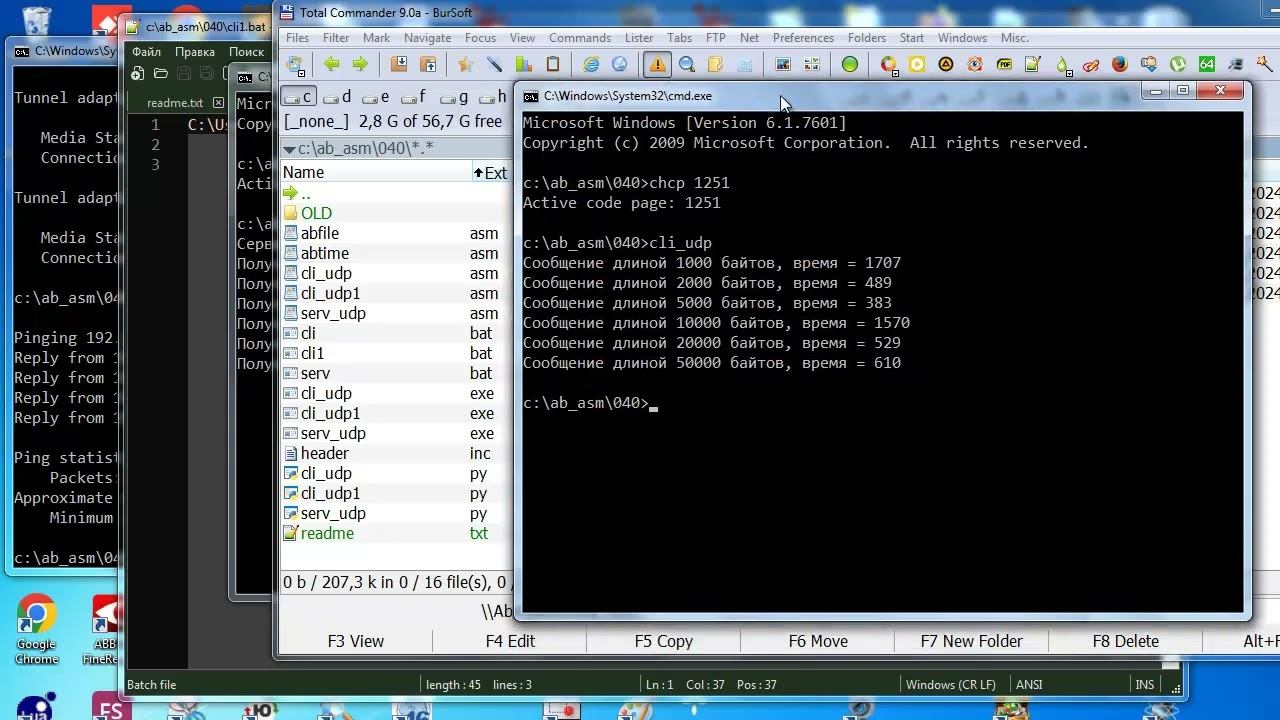1280x720 pixels.
Task: Click the green circle toolbar icon
Action: click(x=849, y=64)
